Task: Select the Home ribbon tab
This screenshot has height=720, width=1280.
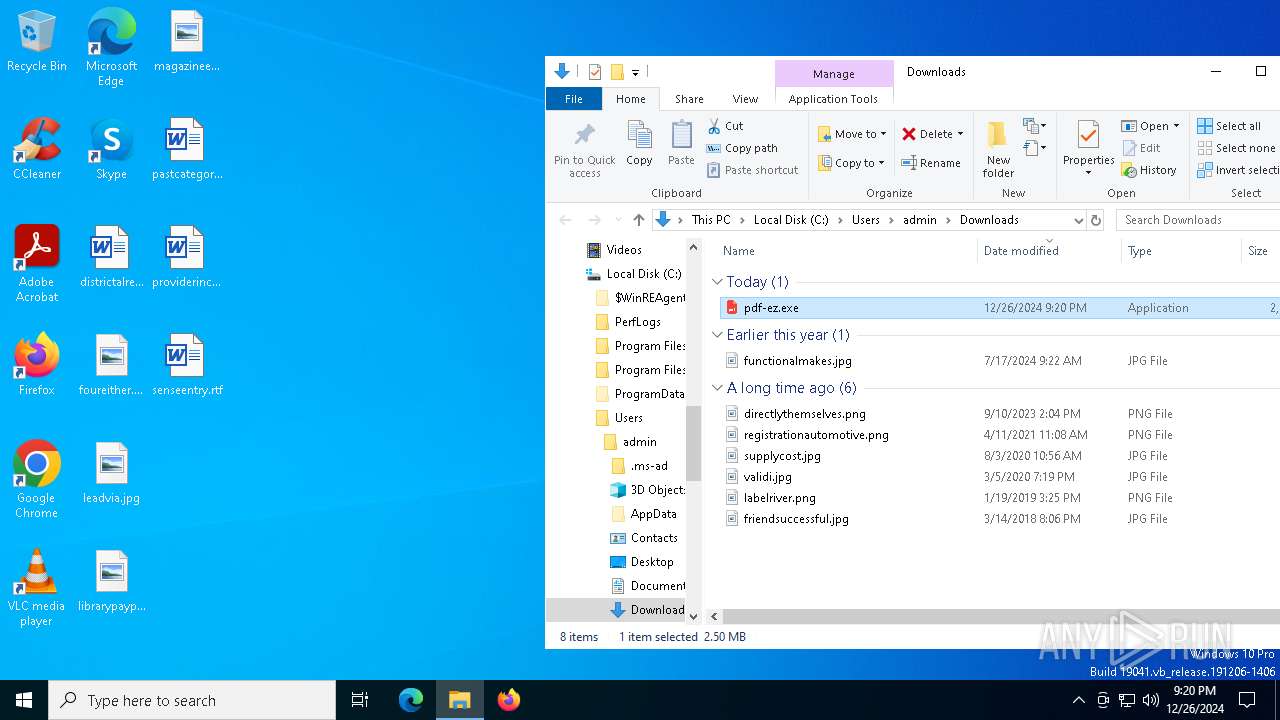Action: [631, 99]
